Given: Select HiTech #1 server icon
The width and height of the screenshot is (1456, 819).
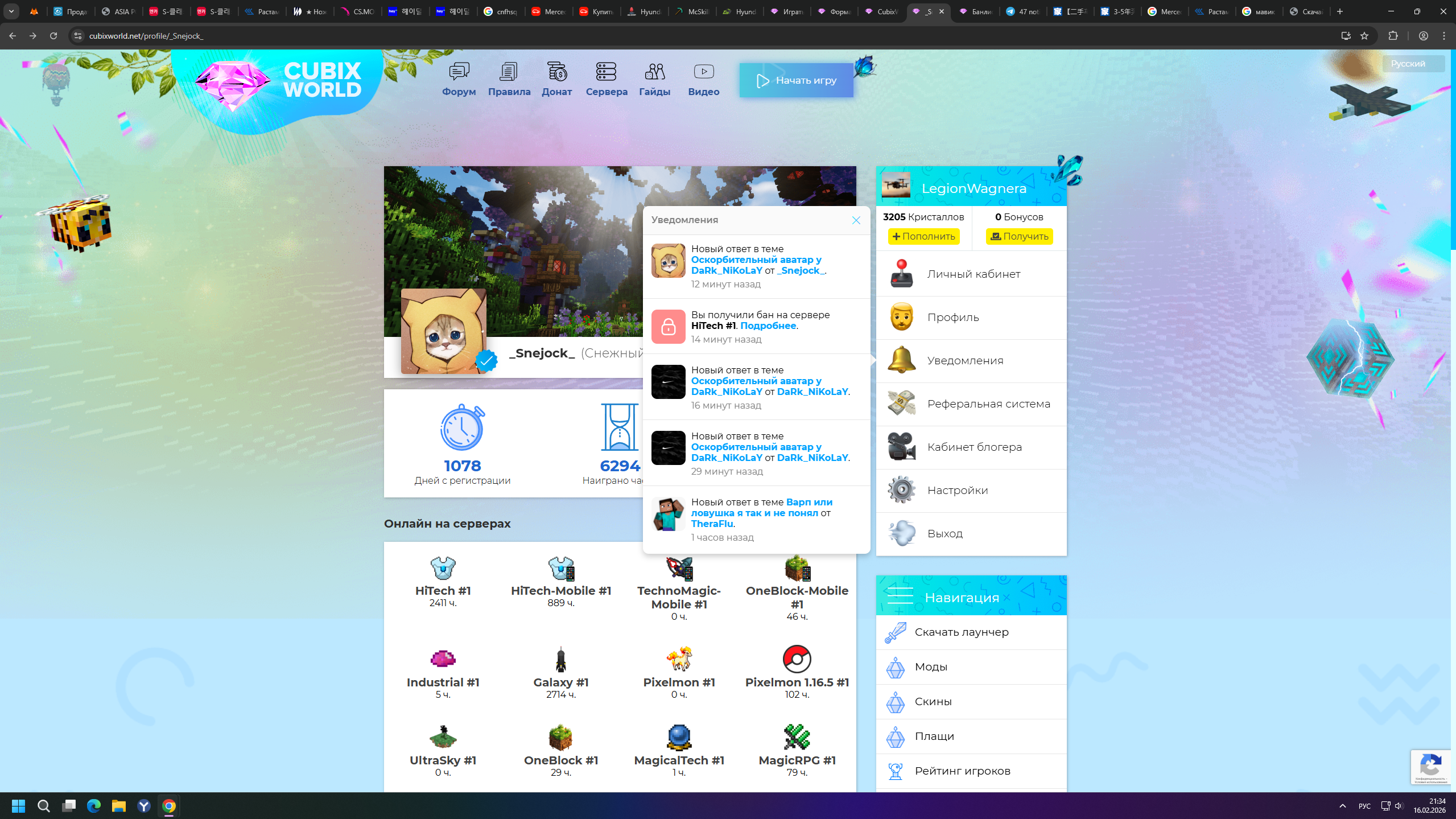Looking at the screenshot, I should coord(443,568).
